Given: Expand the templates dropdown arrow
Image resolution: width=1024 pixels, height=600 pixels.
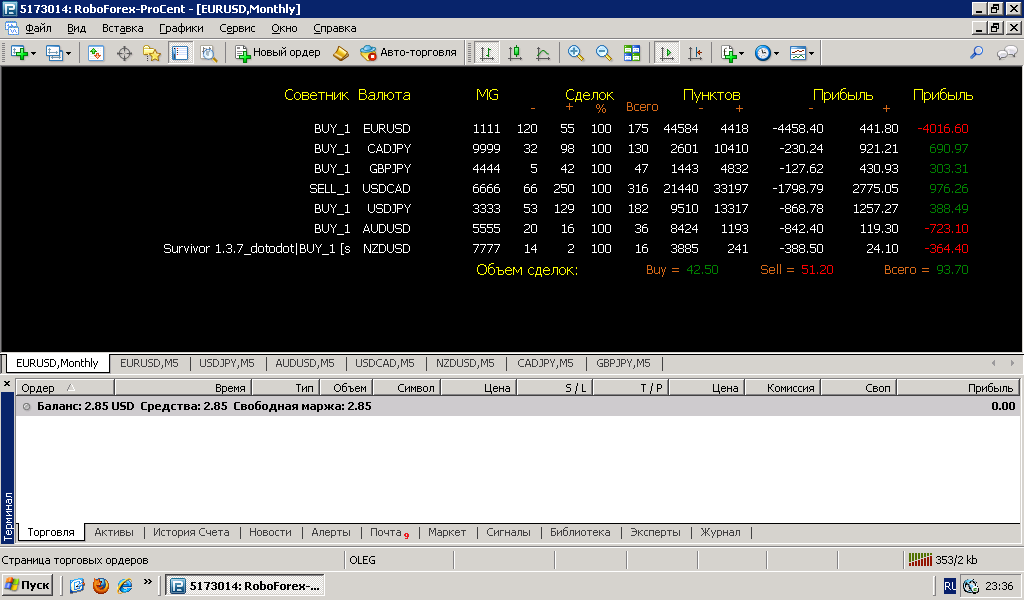Looking at the screenshot, I should coord(811,54).
